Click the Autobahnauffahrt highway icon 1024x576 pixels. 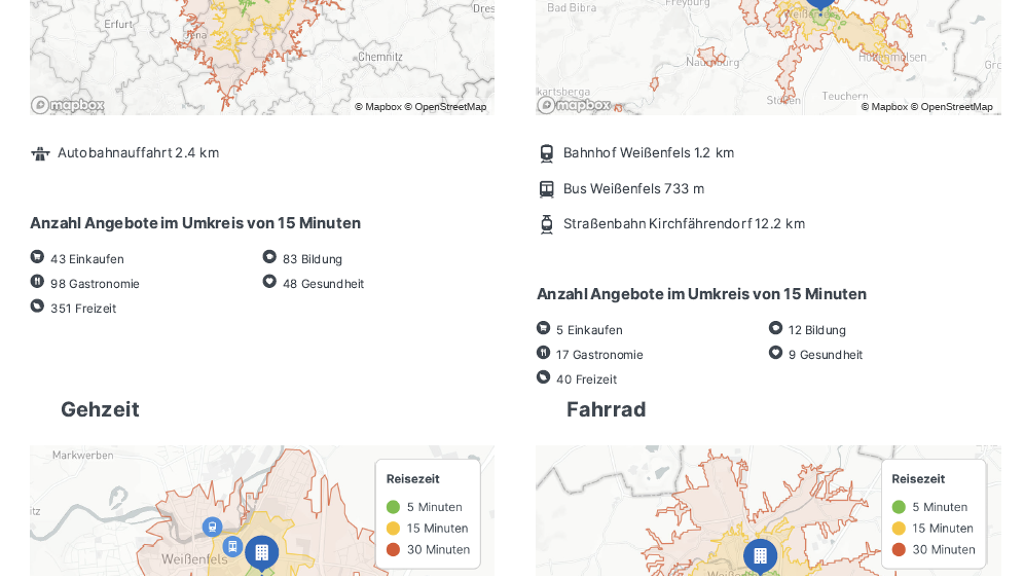coord(40,153)
